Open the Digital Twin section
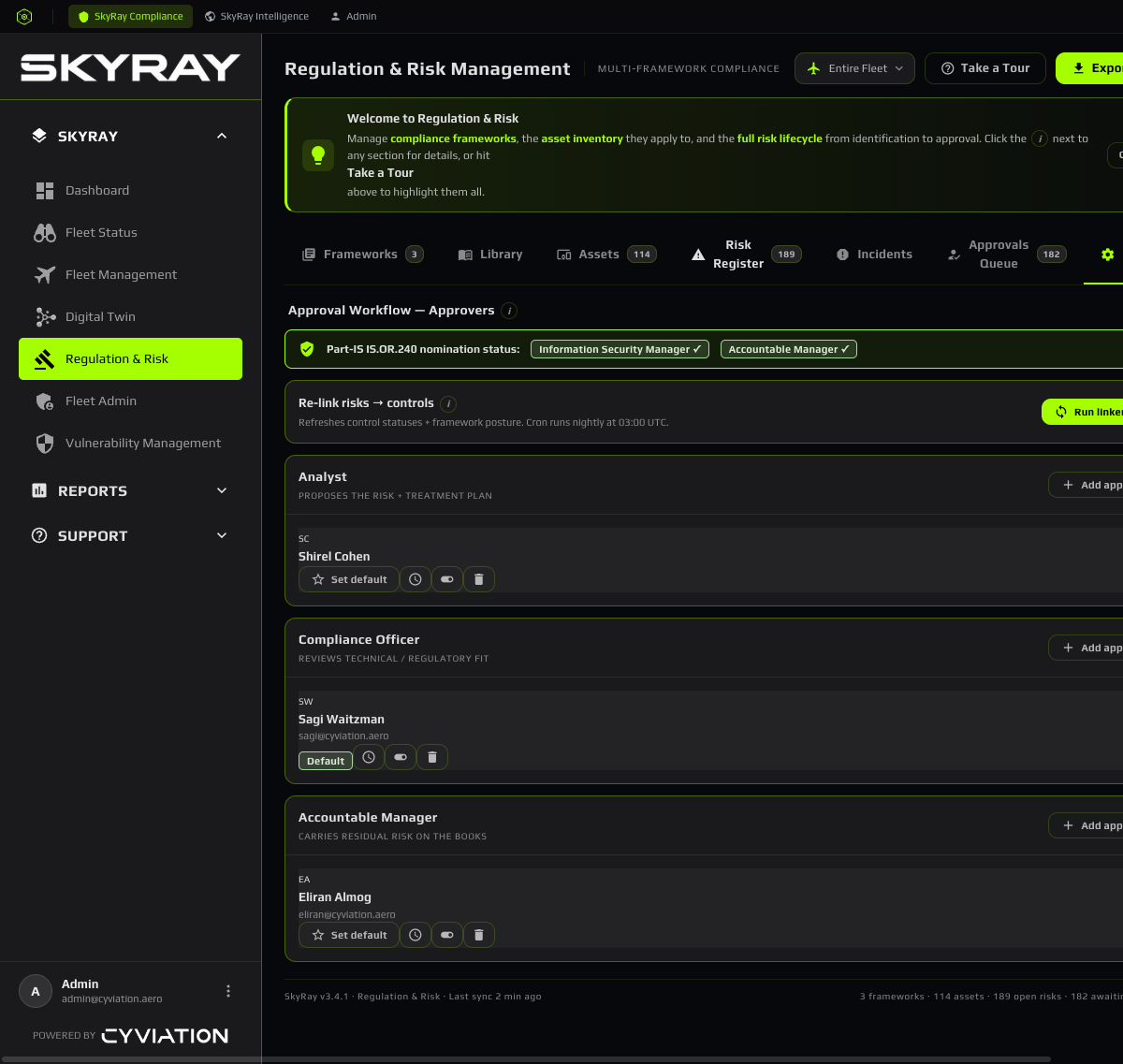Viewport: 1123px width, 1064px height. tap(130, 316)
